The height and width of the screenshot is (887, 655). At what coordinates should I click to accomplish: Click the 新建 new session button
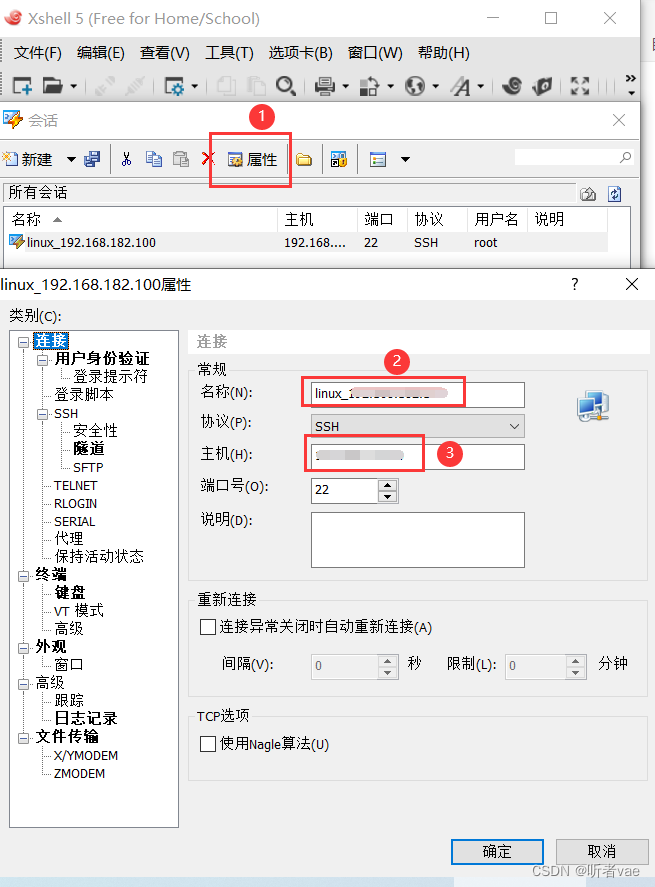[x=28, y=160]
